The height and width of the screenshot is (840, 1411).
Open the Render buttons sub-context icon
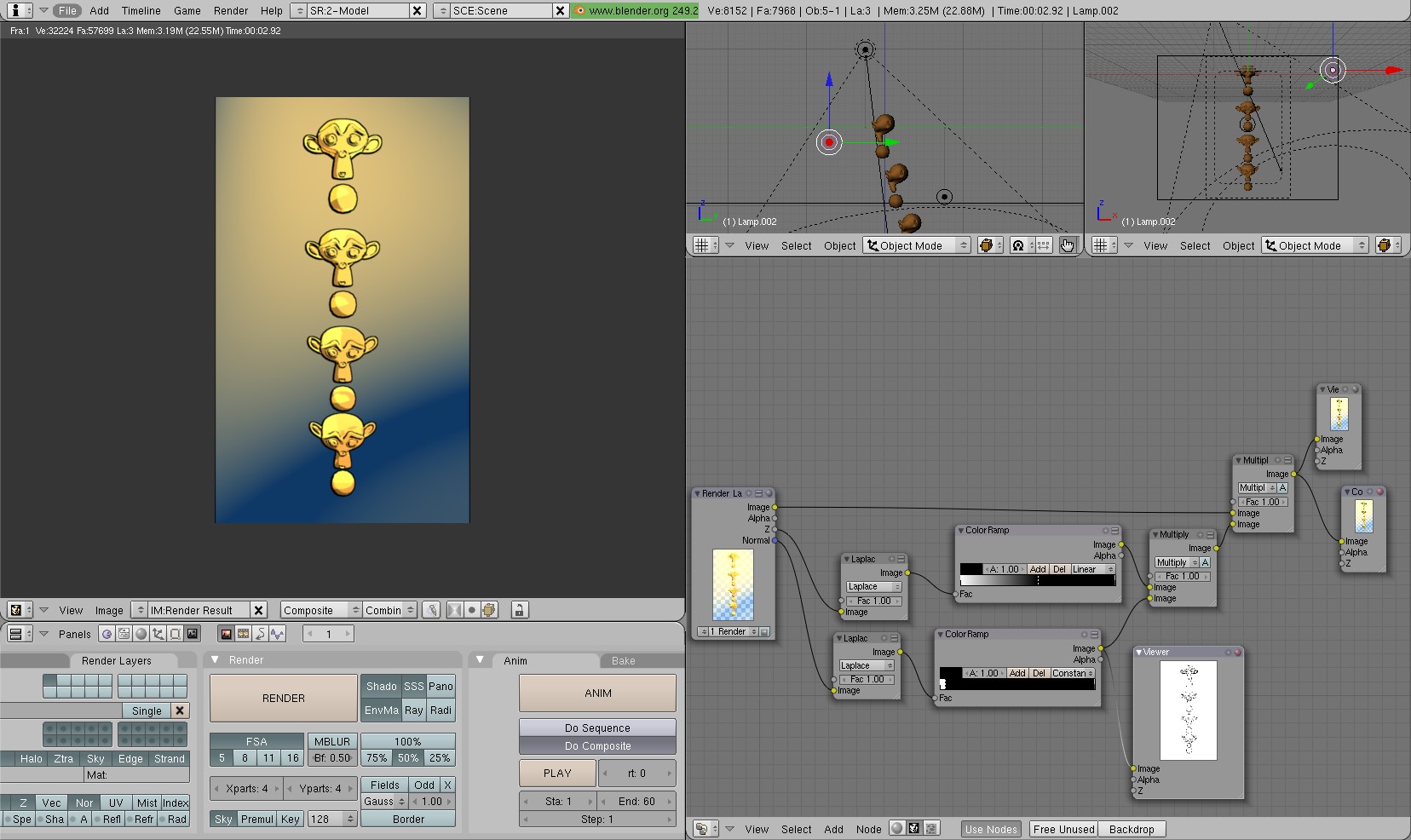point(226,634)
